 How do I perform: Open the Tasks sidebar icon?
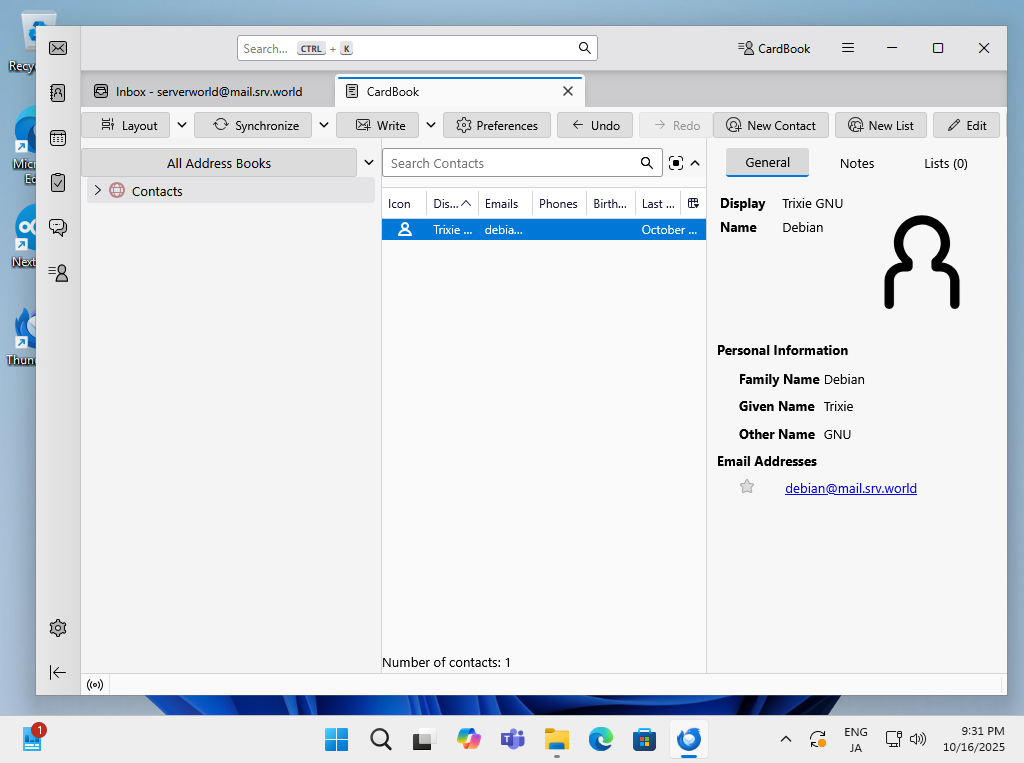point(58,182)
